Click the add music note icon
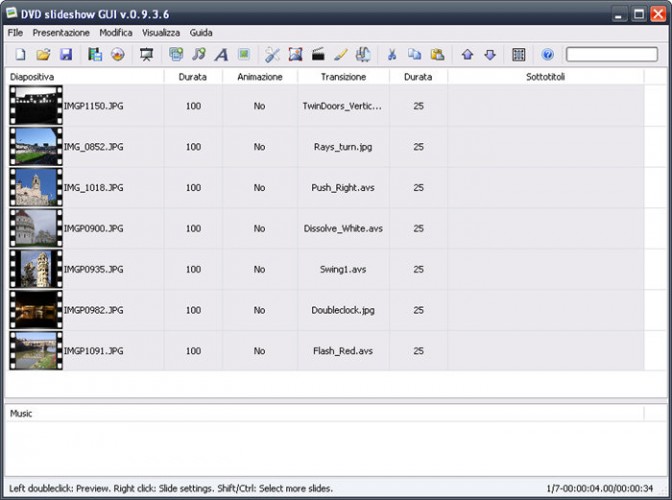 198,55
